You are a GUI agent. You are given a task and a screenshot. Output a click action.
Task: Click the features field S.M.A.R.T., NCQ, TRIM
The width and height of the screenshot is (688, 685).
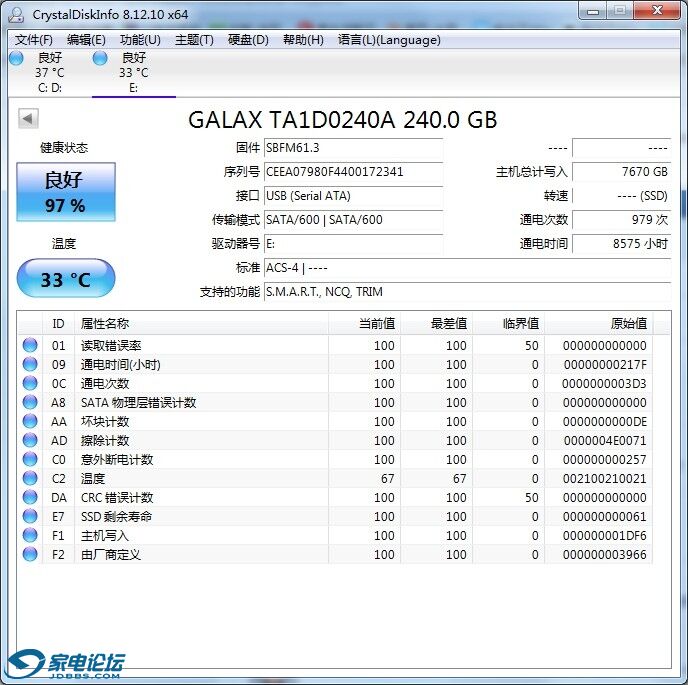[468, 292]
